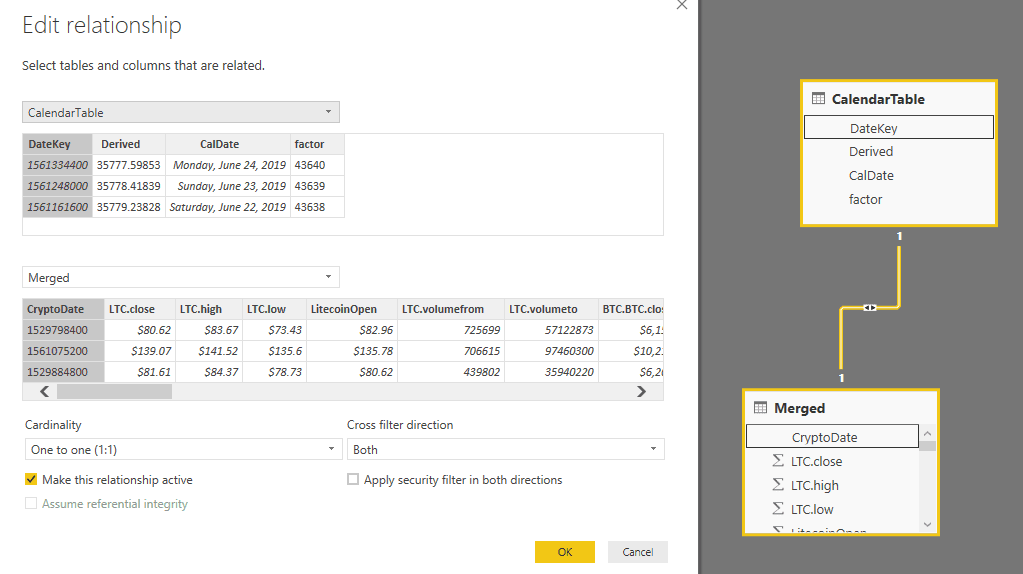The width and height of the screenshot is (1023, 574).
Task: Click the Cancel button
Action: pyautogui.click(x=637, y=552)
